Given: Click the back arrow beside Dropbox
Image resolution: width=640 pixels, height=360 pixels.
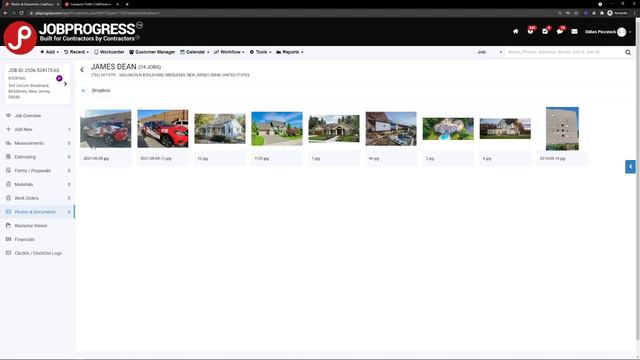Looking at the screenshot, I should coord(84,91).
